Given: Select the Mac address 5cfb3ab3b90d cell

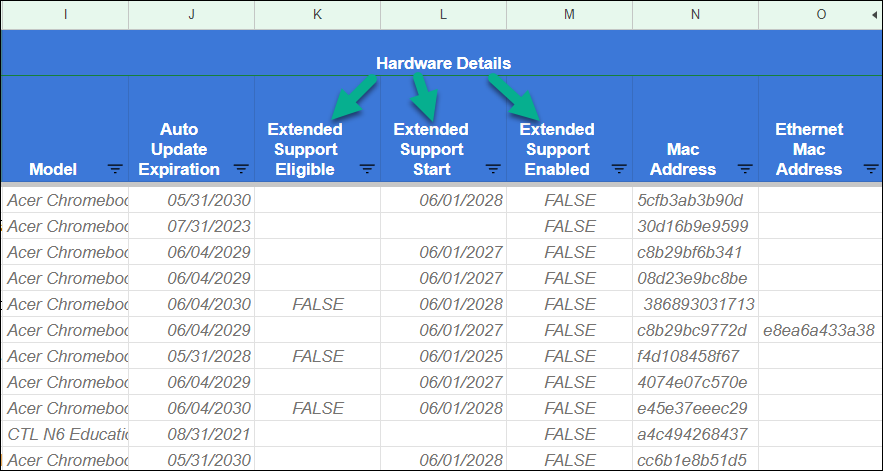Looking at the screenshot, I should click(x=690, y=200).
